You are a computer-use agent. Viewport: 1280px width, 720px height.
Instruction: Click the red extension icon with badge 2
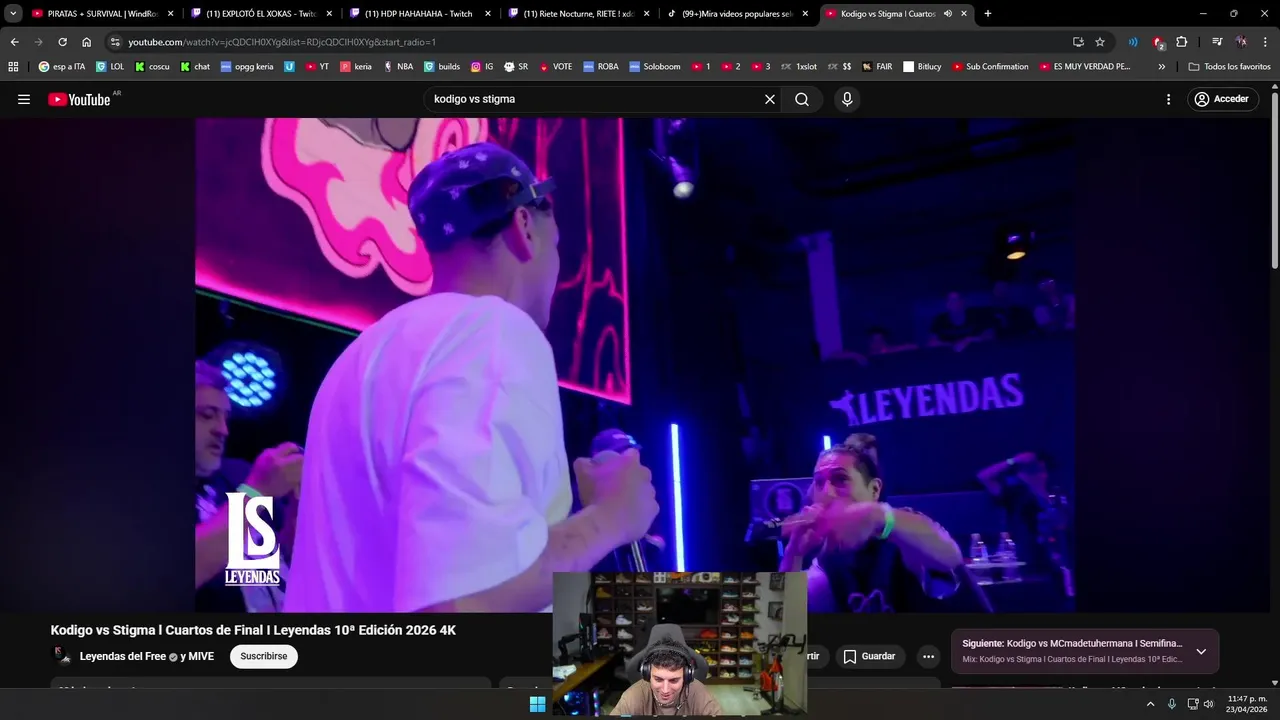[x=1158, y=42]
